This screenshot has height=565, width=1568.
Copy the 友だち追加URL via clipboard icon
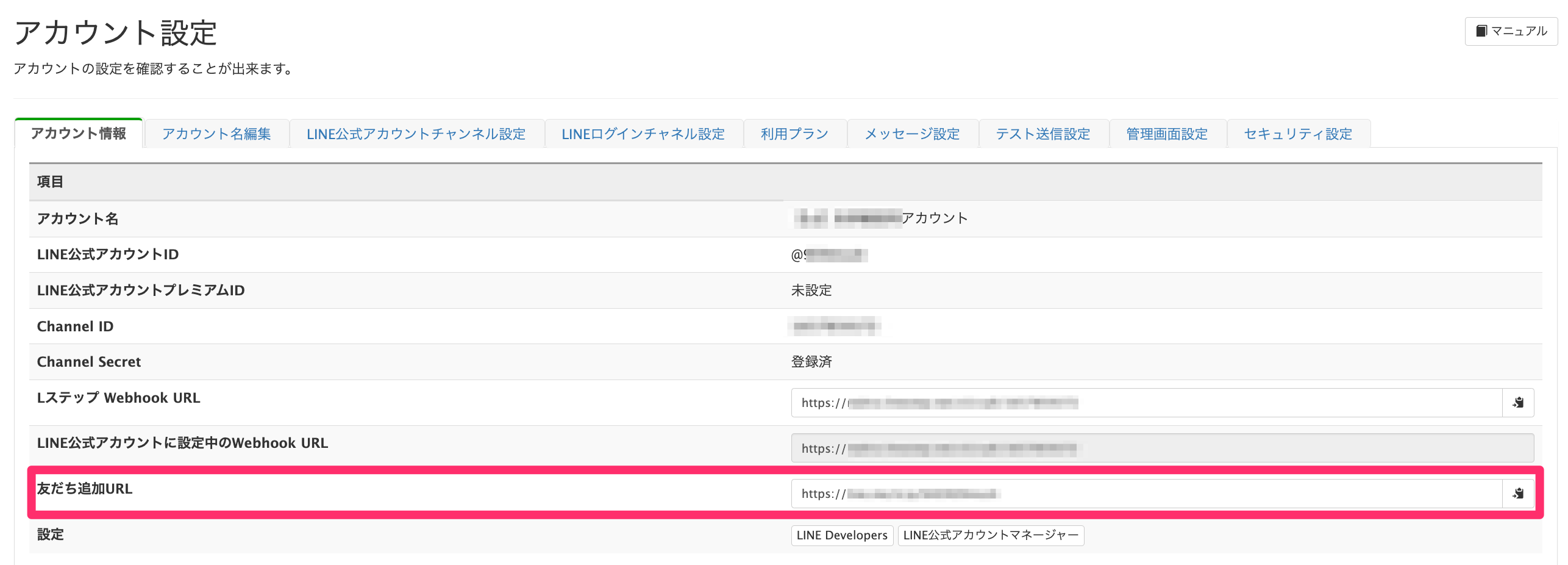(1518, 494)
